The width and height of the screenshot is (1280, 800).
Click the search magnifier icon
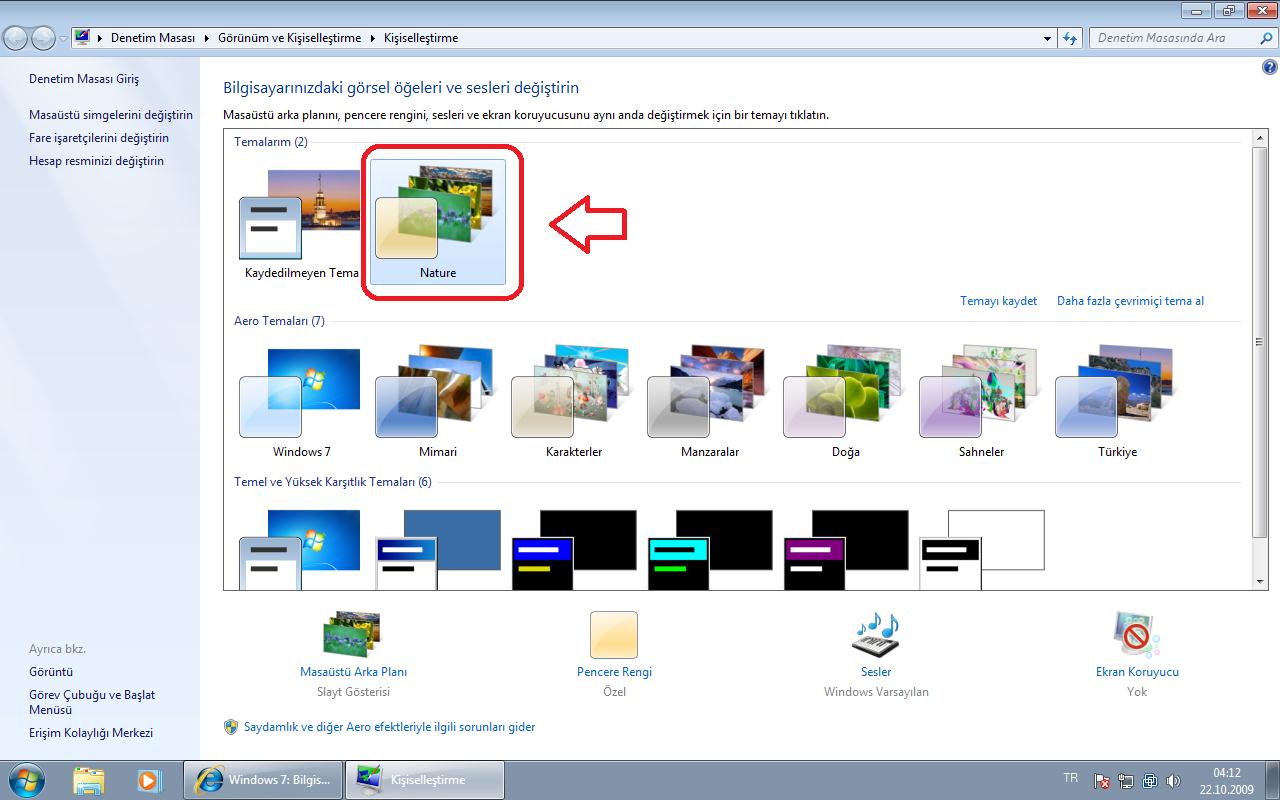(x=1267, y=38)
